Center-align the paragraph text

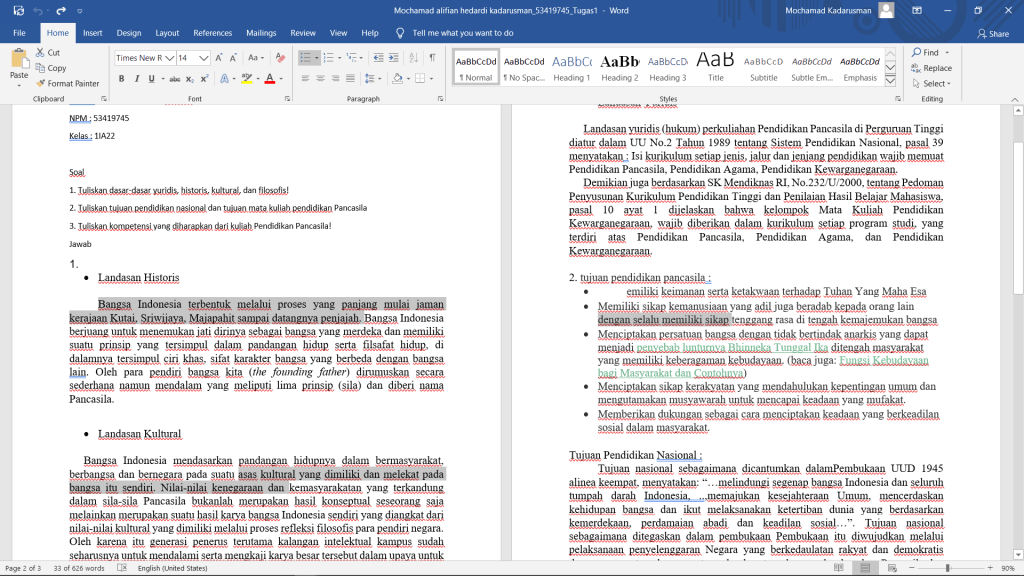321,79
